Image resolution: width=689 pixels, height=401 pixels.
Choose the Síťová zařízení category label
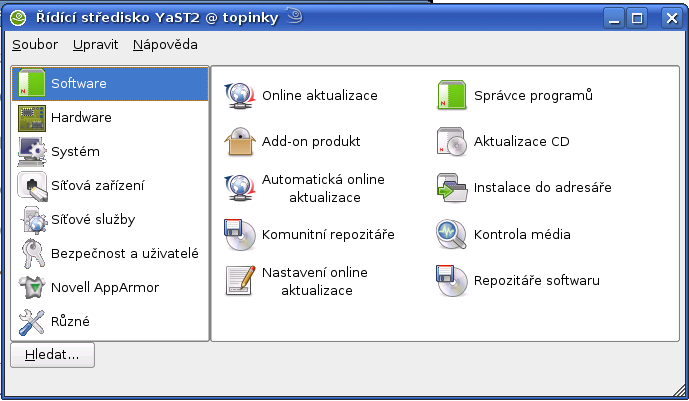click(x=98, y=186)
